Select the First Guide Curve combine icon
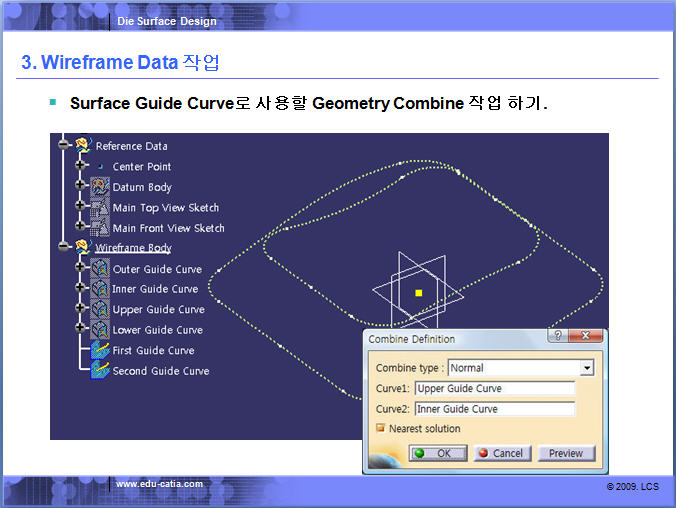Viewport: 676px width, 508px height. [100, 350]
